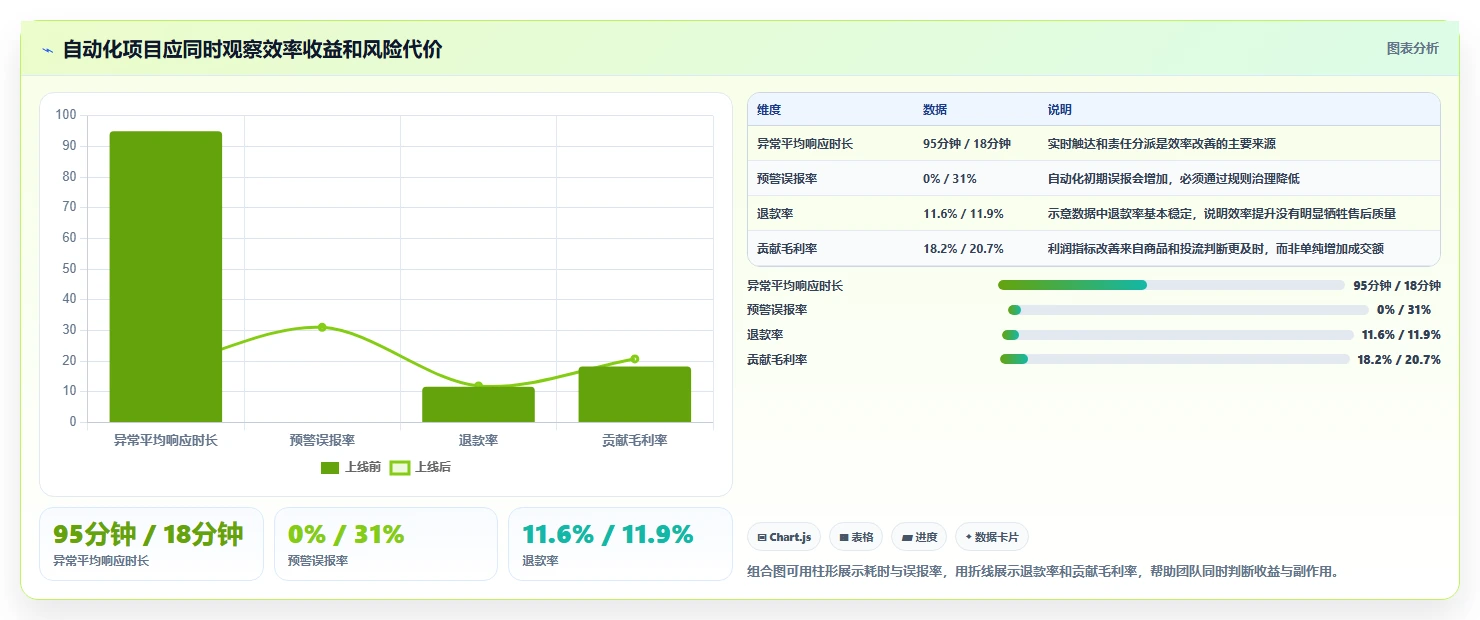Click the table row label 贡献毛利率
This screenshot has width=1480, height=620.
[x=787, y=249]
